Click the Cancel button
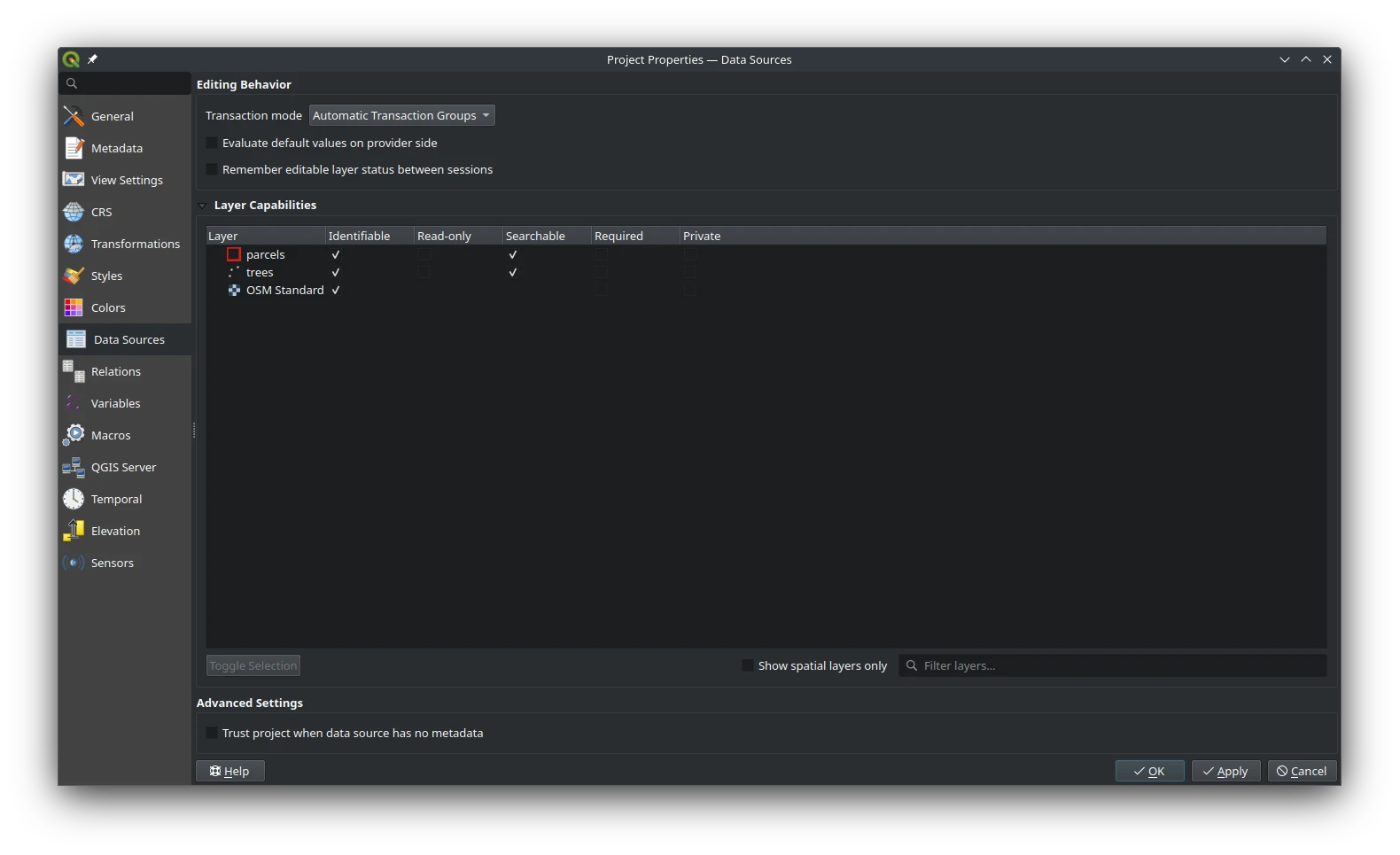1400x855 pixels. 1302,771
